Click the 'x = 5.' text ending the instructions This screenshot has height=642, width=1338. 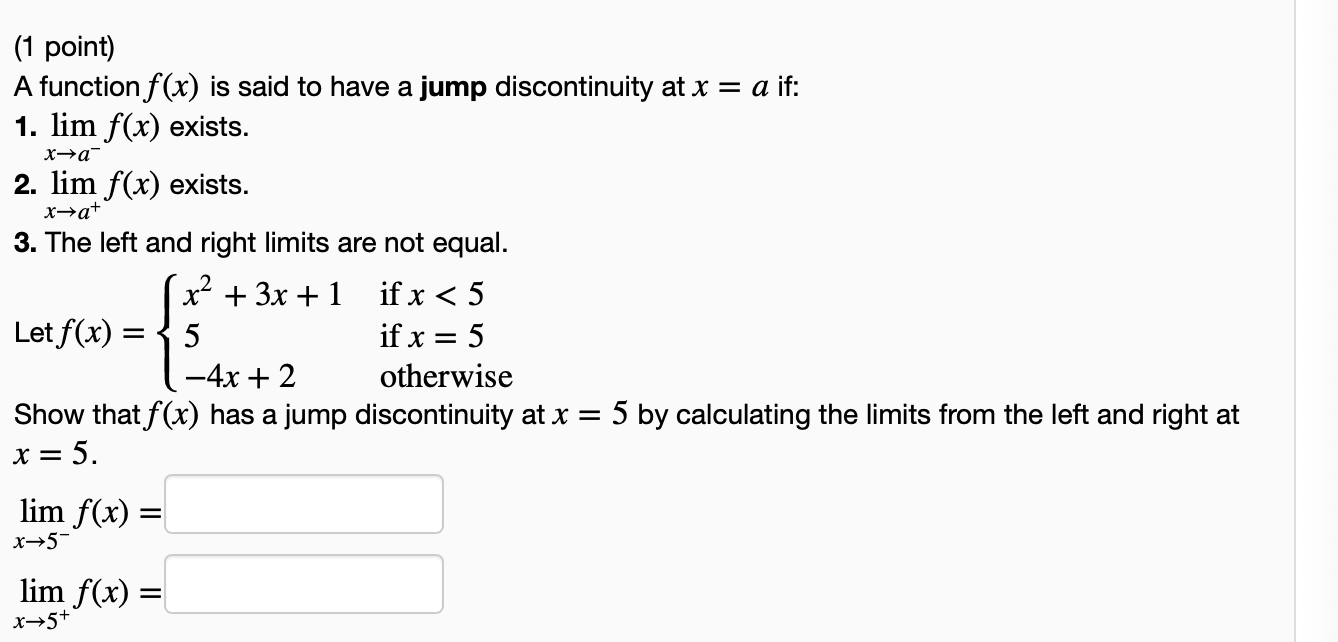tap(56, 455)
